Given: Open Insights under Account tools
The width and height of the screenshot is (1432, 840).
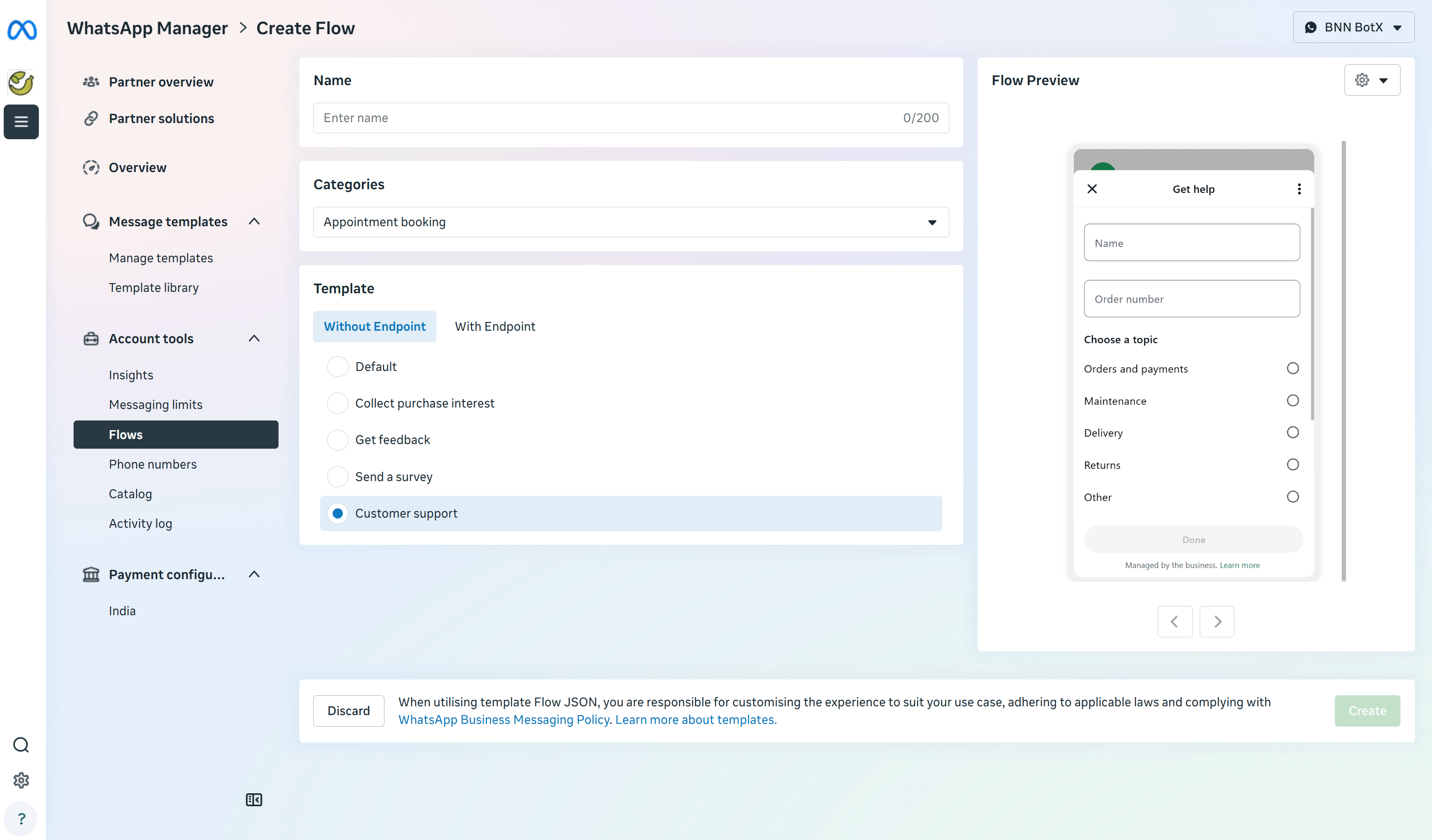Looking at the screenshot, I should [x=130, y=375].
